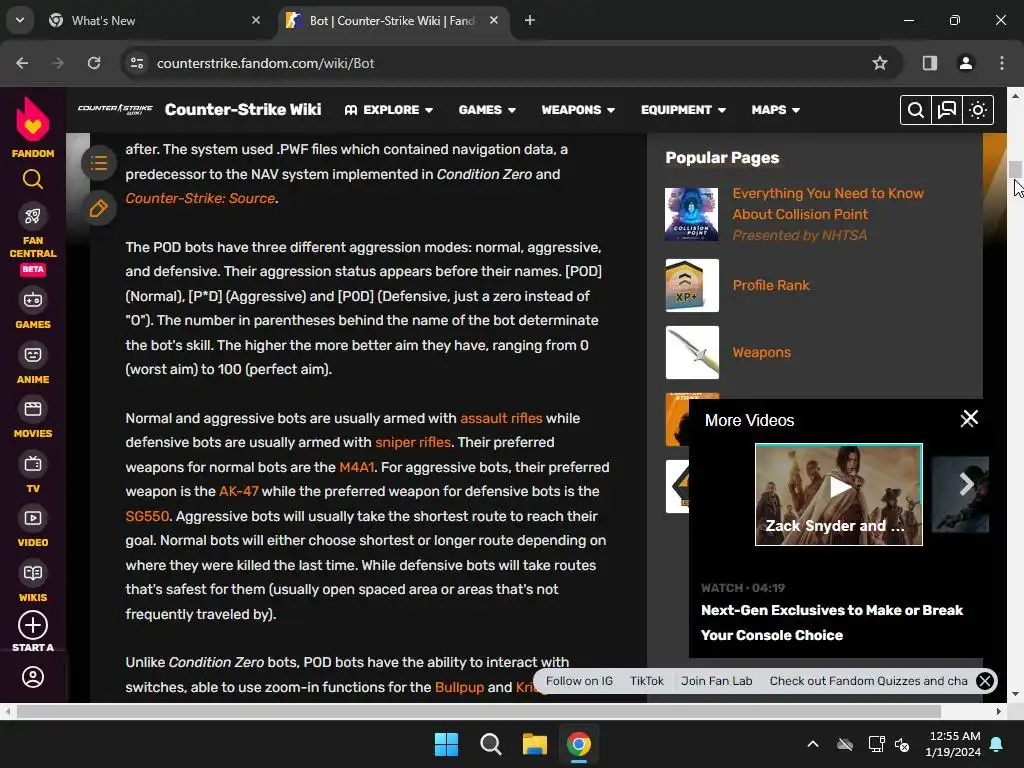
Task: View site information icon in address bar
Action: click(x=137, y=63)
